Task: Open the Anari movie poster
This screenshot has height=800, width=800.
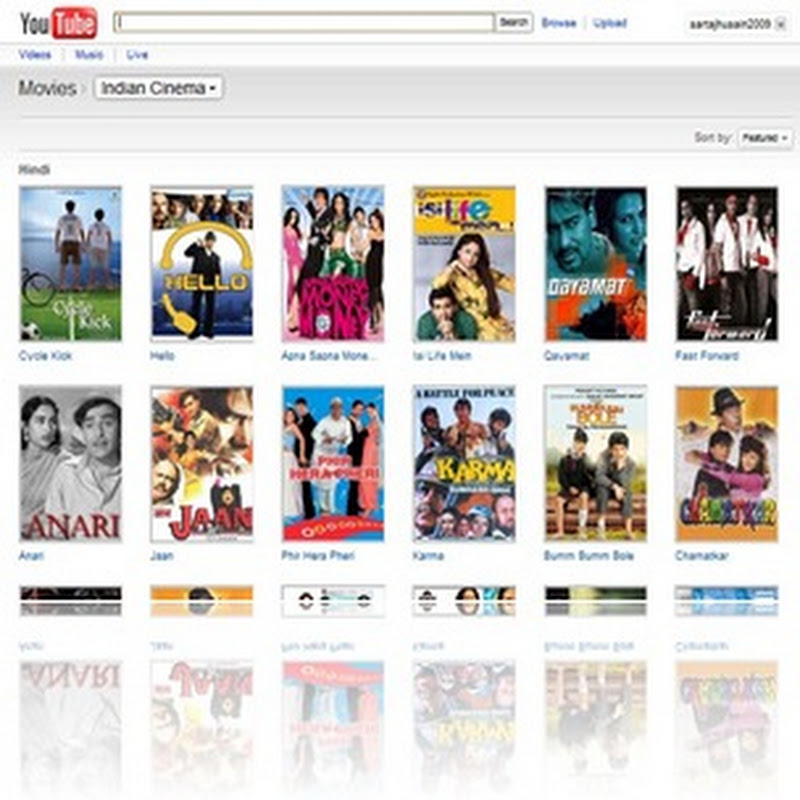Action: coord(70,463)
